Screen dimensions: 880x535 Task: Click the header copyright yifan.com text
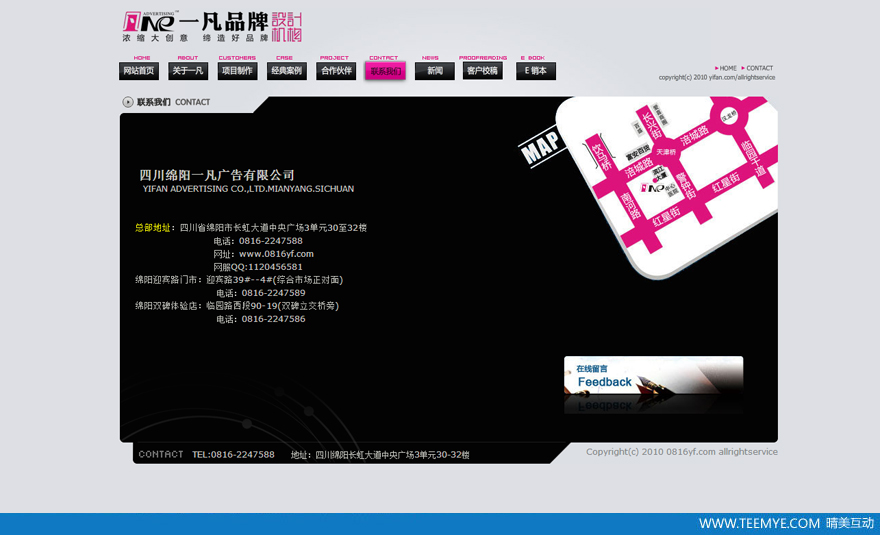pyautogui.click(x=717, y=77)
